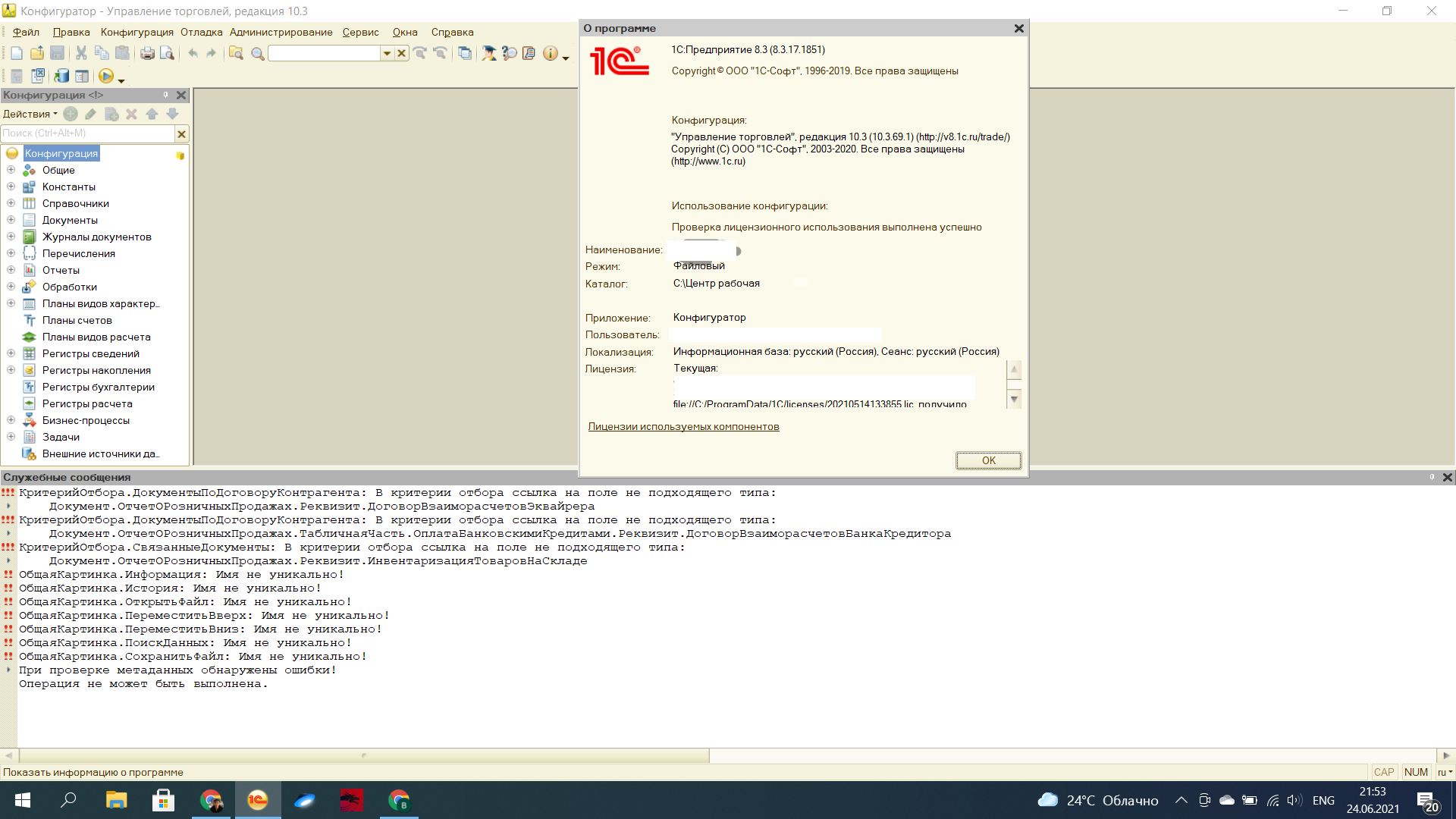This screenshot has height=819, width=1456.
Task: Close the О программе dialog
Action: click(1019, 28)
